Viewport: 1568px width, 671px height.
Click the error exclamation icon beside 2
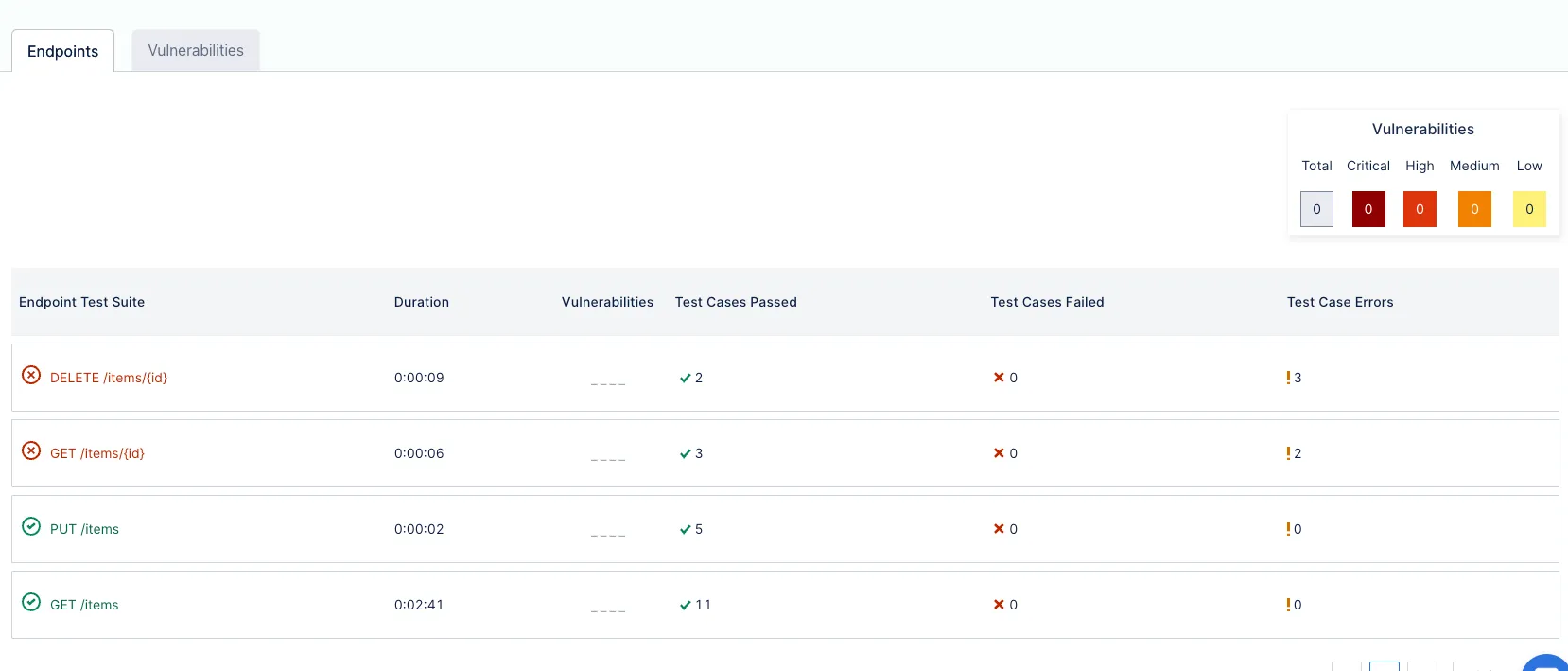(1288, 453)
